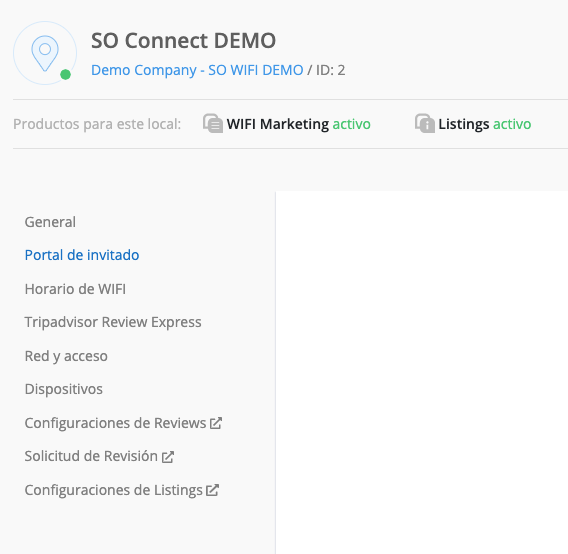Screen dimensions: 568x554
Task: Select Portal de invitado menu item
Action: (82, 255)
